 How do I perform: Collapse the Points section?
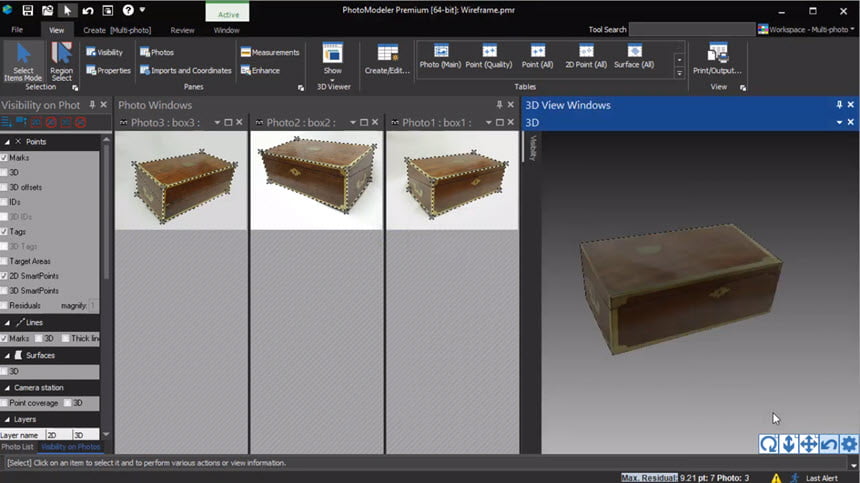tap(7, 142)
